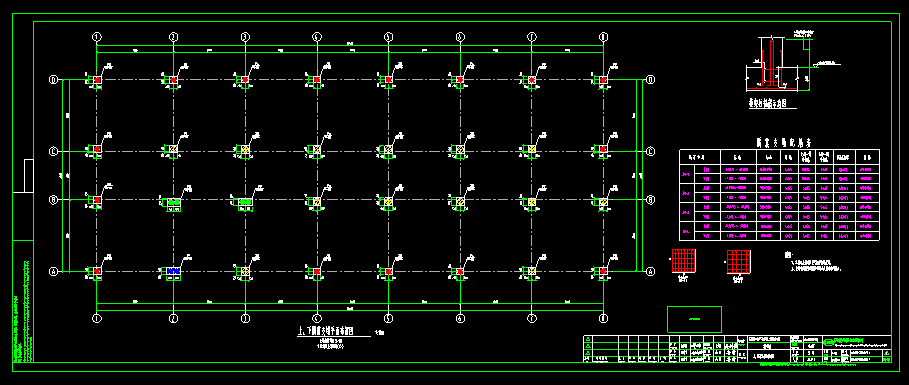Select the green footing at grid B-2
The image size is (909, 385).
pos(173,202)
